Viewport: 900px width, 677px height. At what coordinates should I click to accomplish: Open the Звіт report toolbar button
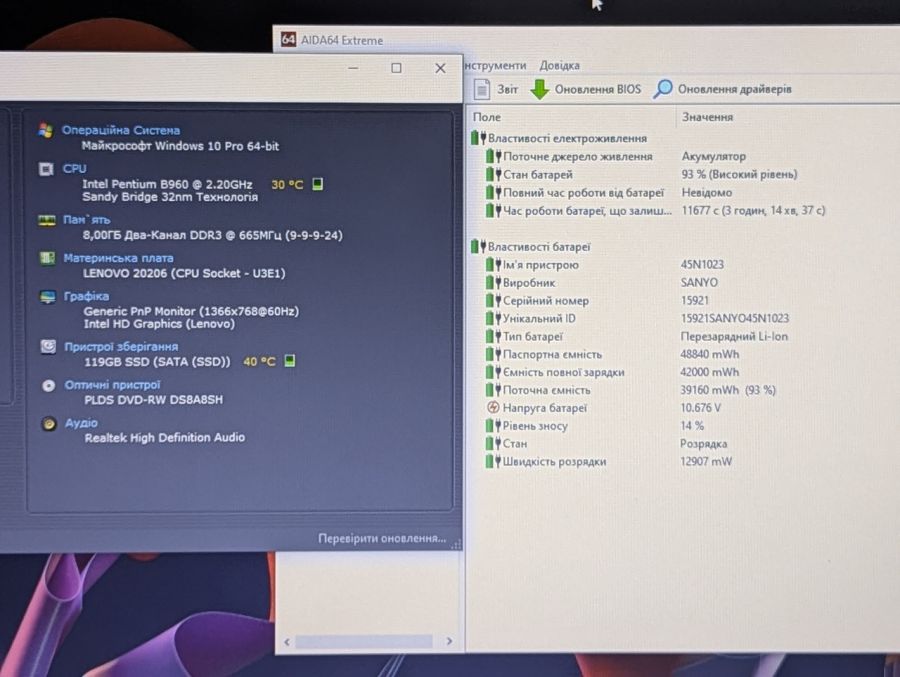coord(496,89)
